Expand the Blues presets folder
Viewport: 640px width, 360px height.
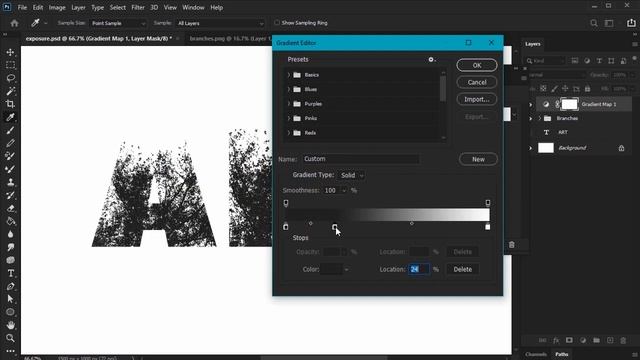point(289,89)
